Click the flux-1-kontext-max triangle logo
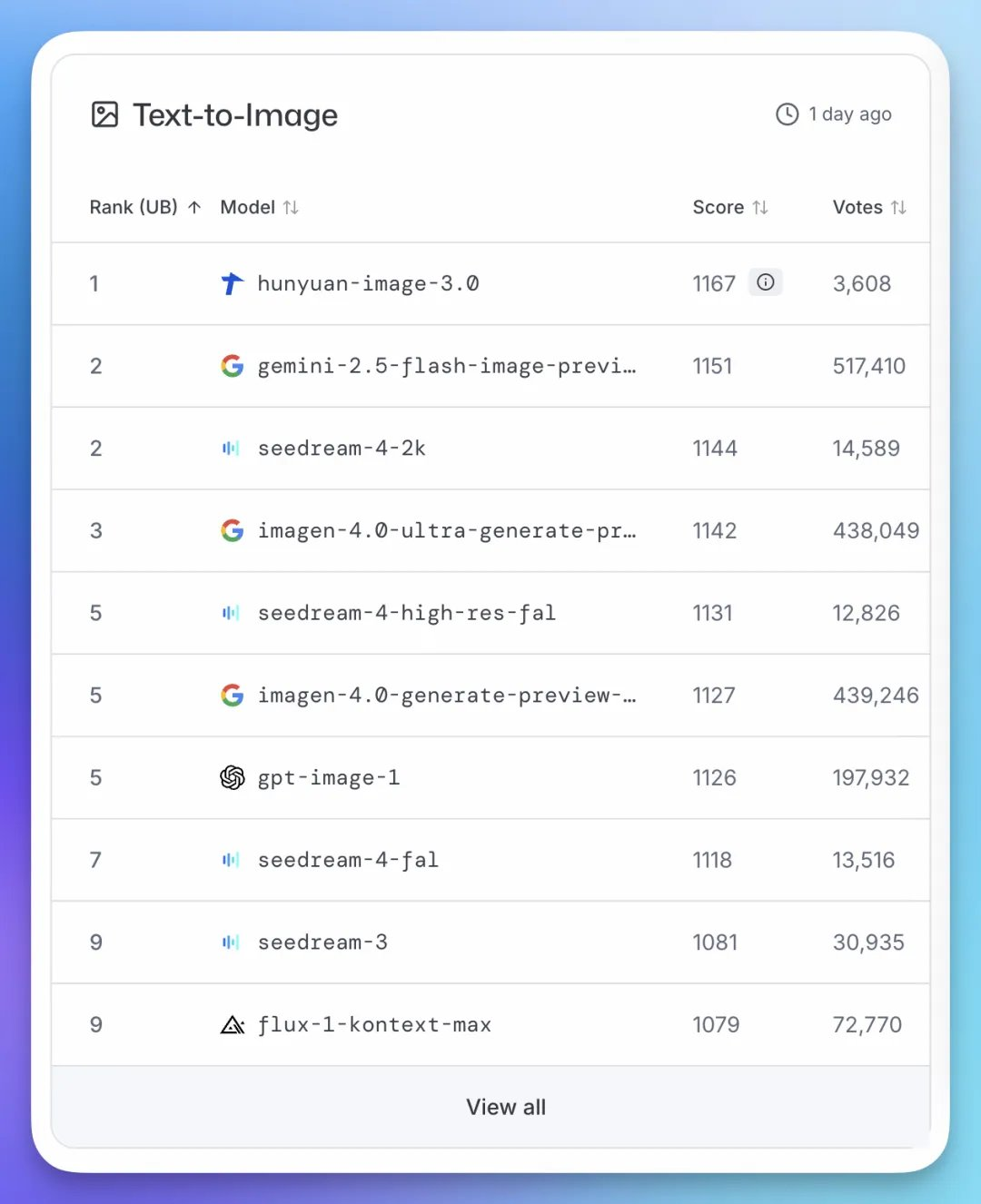The width and height of the screenshot is (981, 1204). click(x=232, y=1025)
